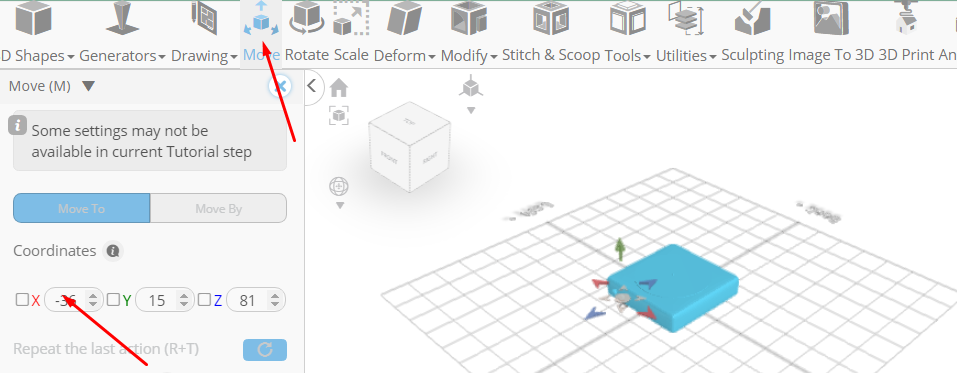
Task: Select the Rotate tool icon
Action: pyautogui.click(x=306, y=18)
